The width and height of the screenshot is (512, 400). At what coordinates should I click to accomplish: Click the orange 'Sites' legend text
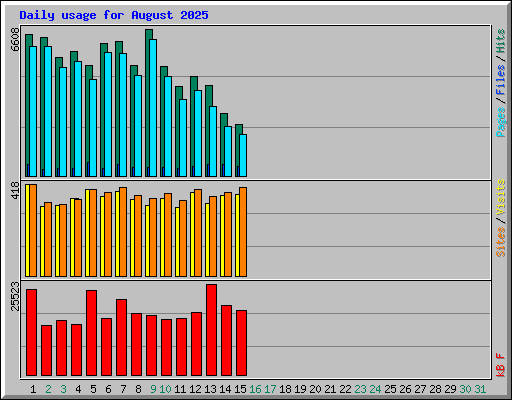click(500, 242)
